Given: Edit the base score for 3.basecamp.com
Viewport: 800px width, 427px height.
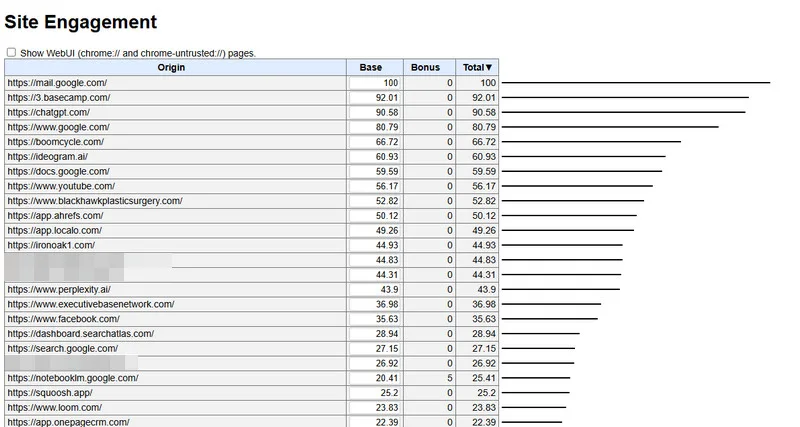Looking at the screenshot, I should point(375,98).
